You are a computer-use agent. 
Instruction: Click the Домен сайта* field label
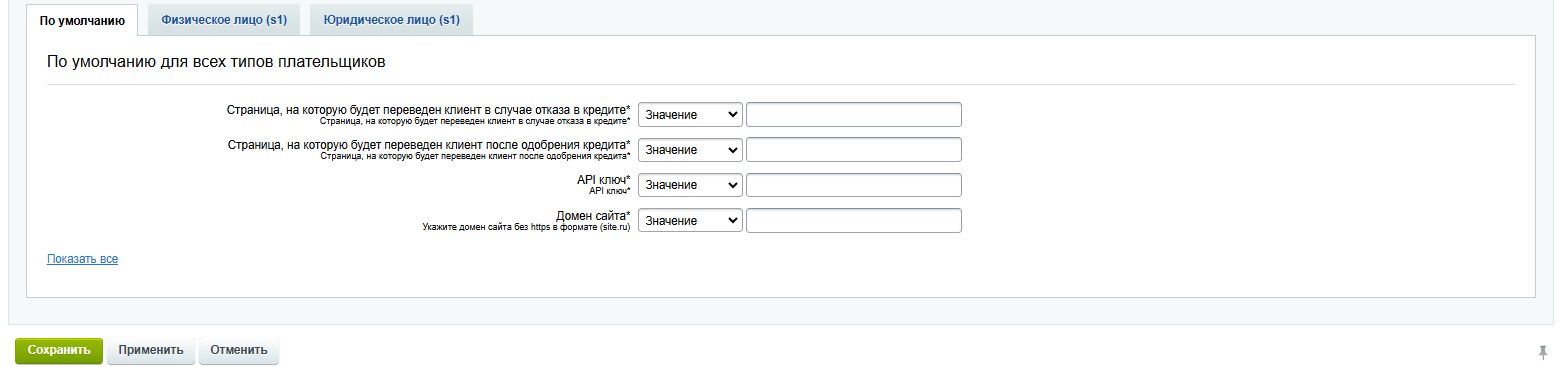pyautogui.click(x=593, y=215)
